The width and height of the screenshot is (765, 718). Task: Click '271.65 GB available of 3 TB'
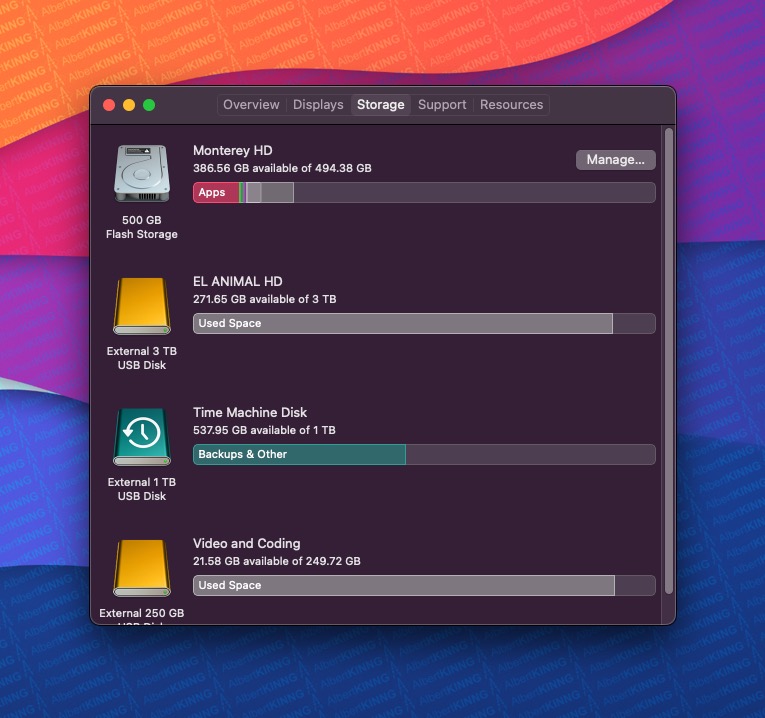click(264, 299)
